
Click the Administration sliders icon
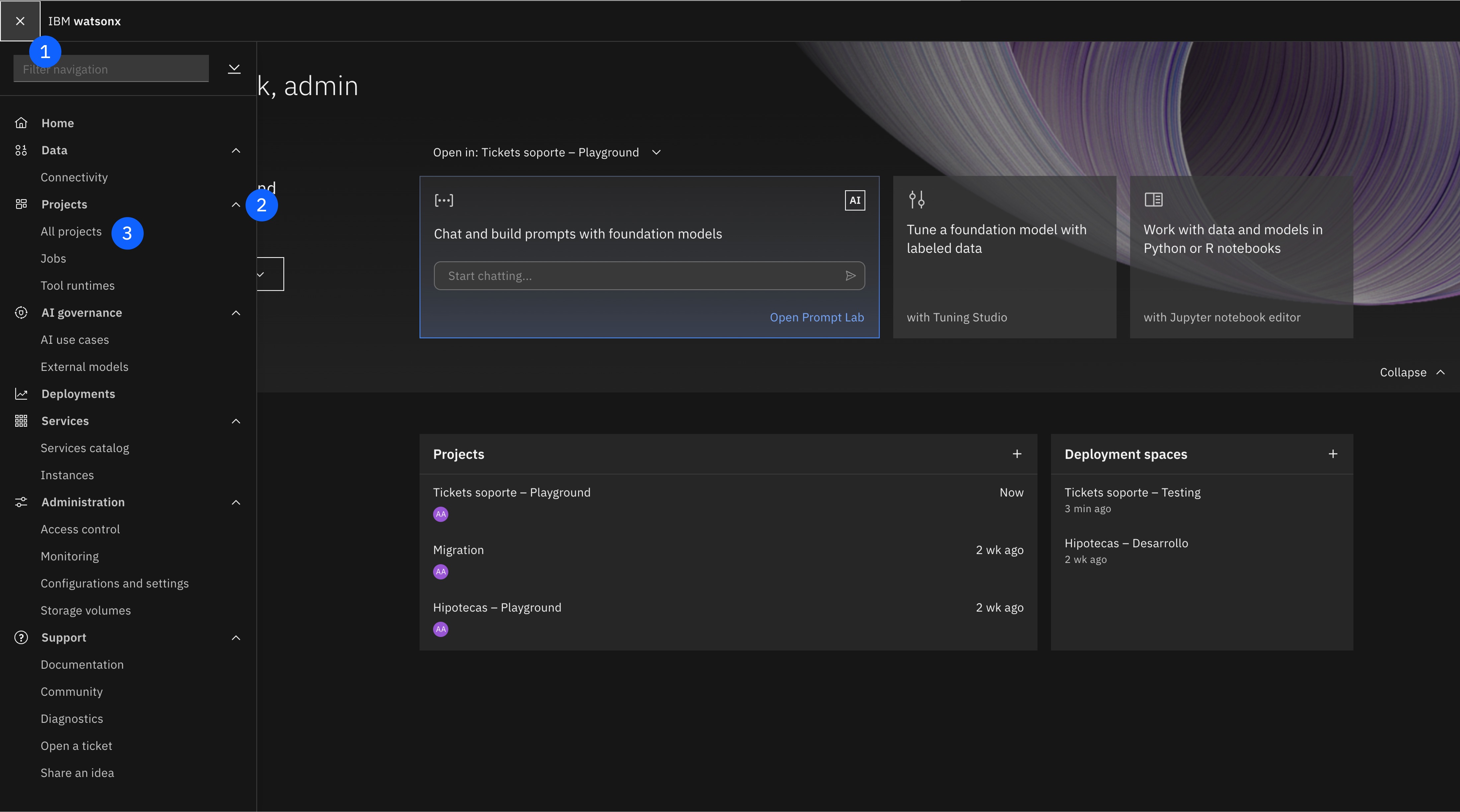pyautogui.click(x=21, y=502)
